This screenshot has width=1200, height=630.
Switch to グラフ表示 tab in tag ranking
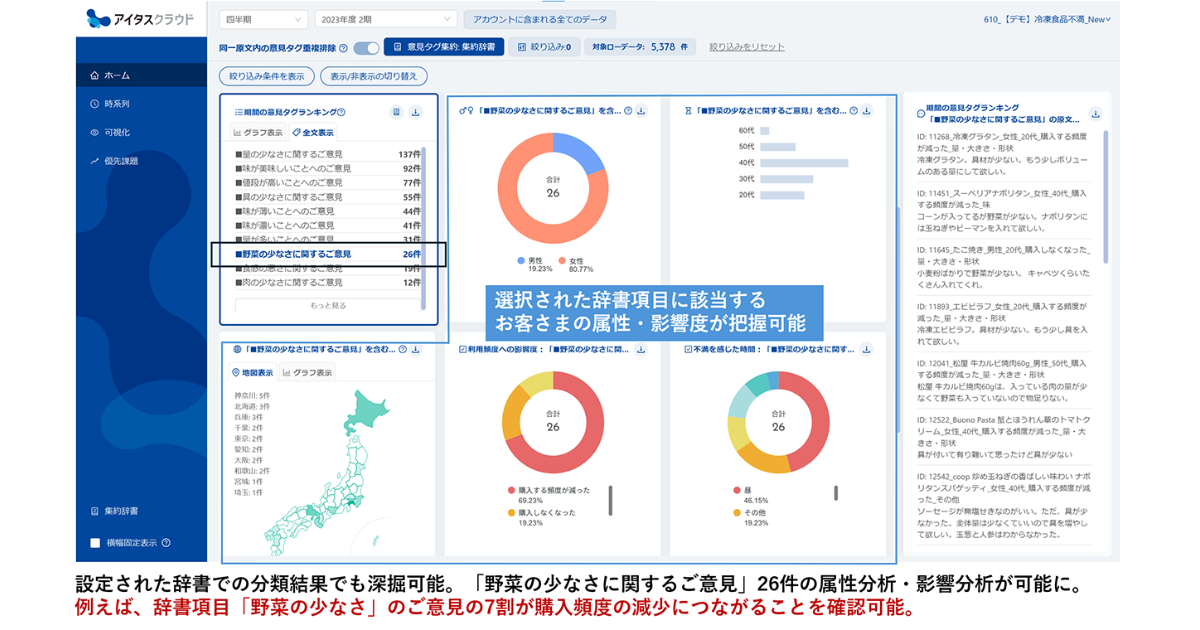pos(258,132)
